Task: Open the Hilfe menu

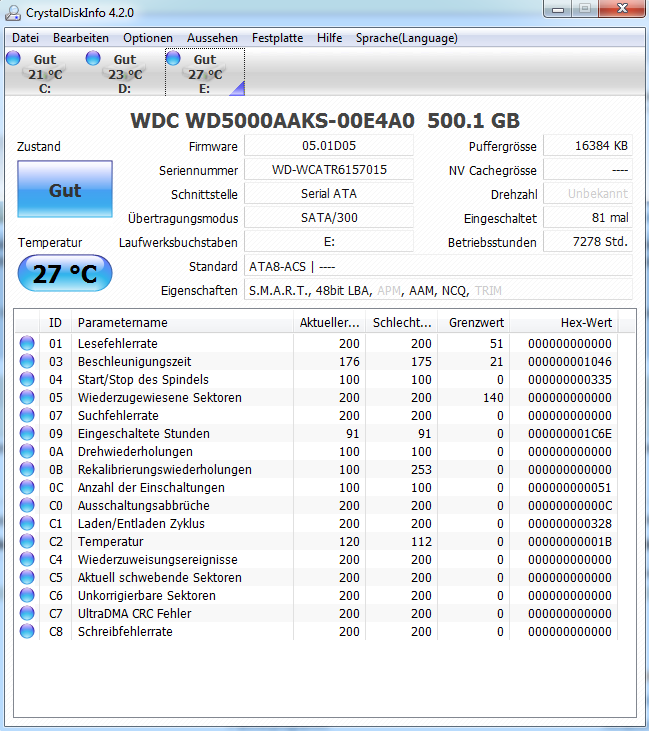Action: click(330, 38)
